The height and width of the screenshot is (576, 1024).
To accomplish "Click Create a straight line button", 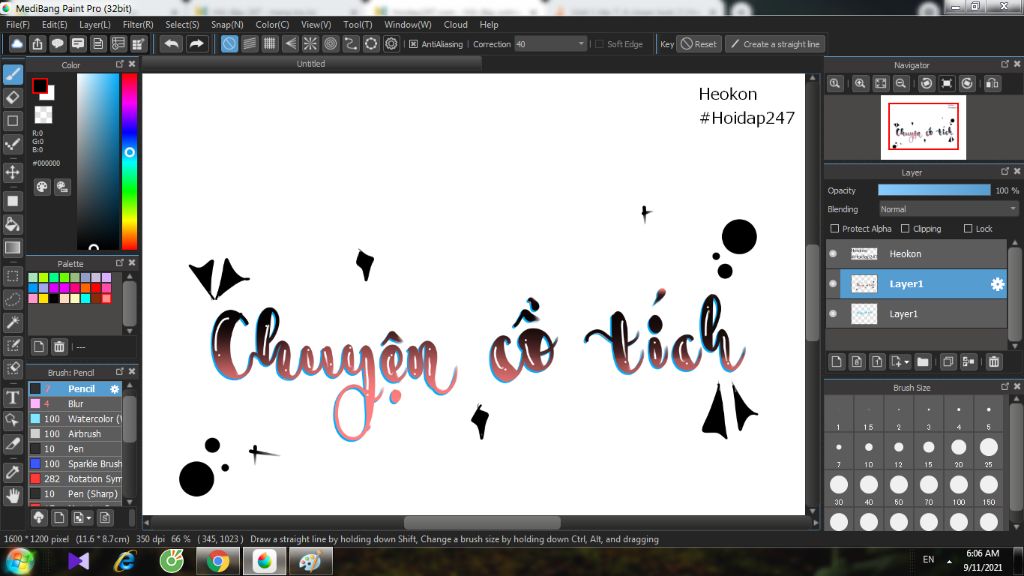I will [775, 44].
